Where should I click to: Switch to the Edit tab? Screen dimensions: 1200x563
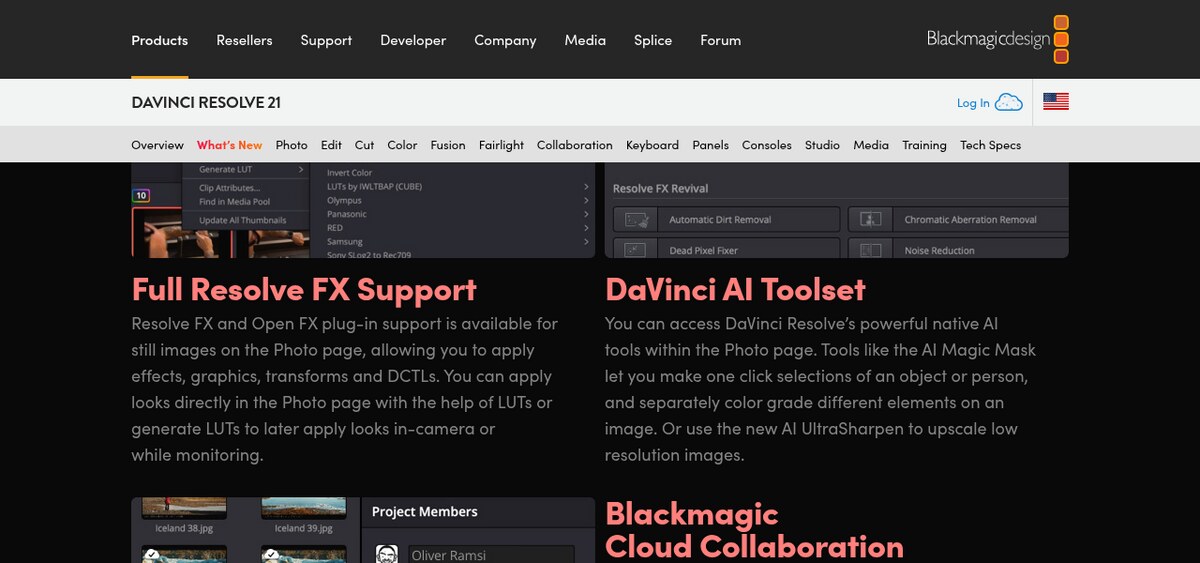(x=331, y=145)
